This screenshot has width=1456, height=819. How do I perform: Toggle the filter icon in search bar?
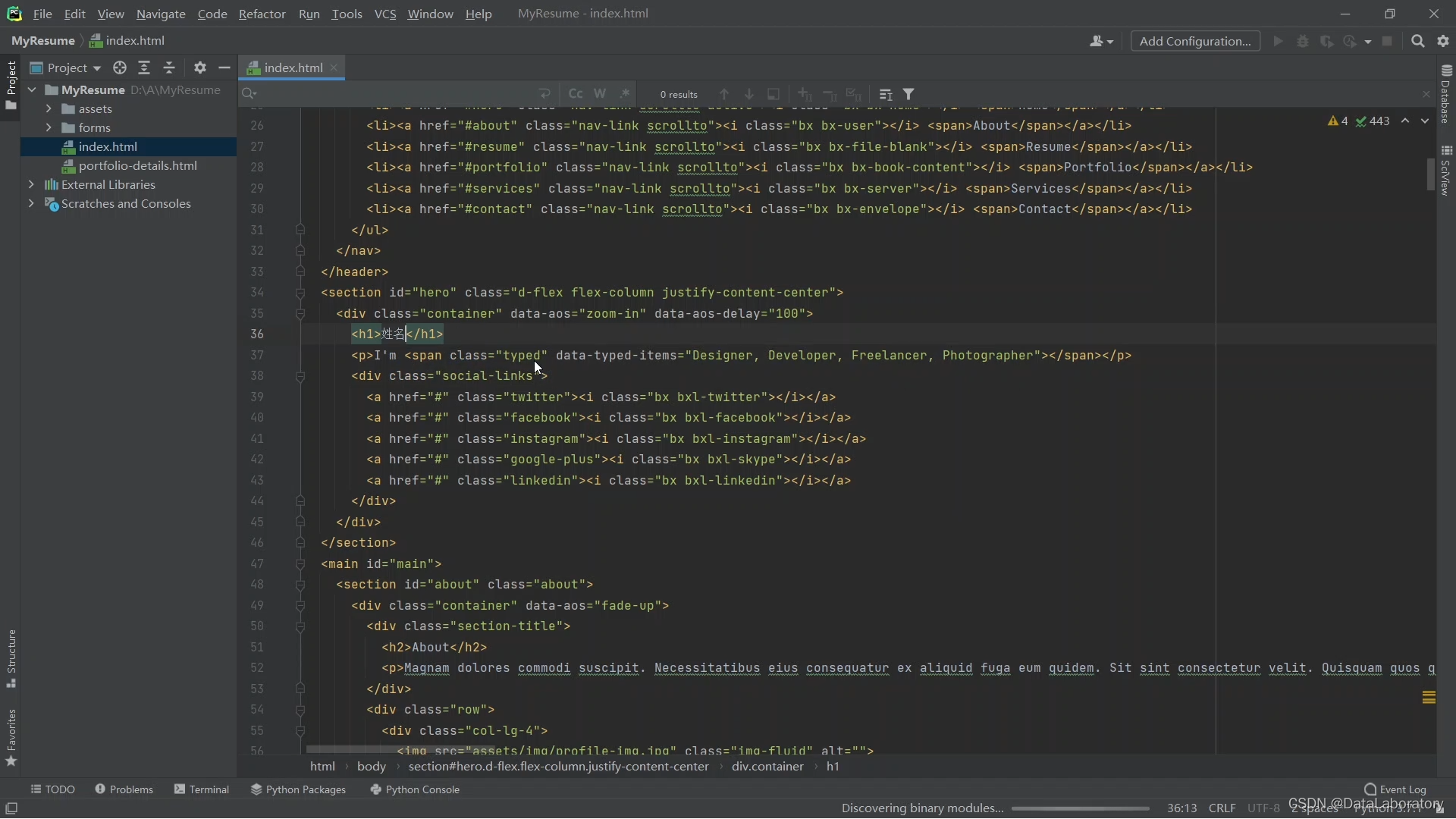tap(909, 94)
